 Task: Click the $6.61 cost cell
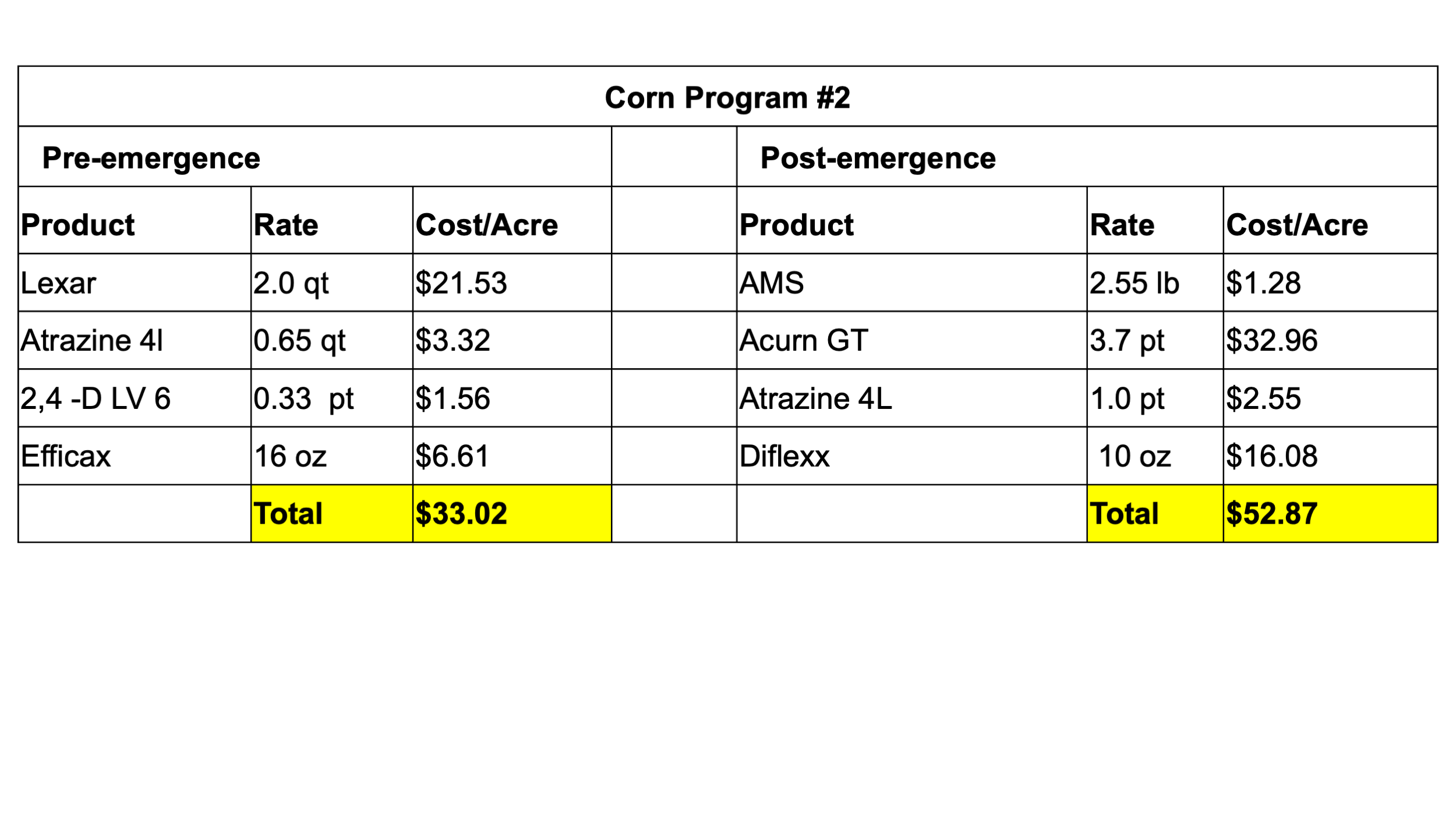(x=512, y=456)
